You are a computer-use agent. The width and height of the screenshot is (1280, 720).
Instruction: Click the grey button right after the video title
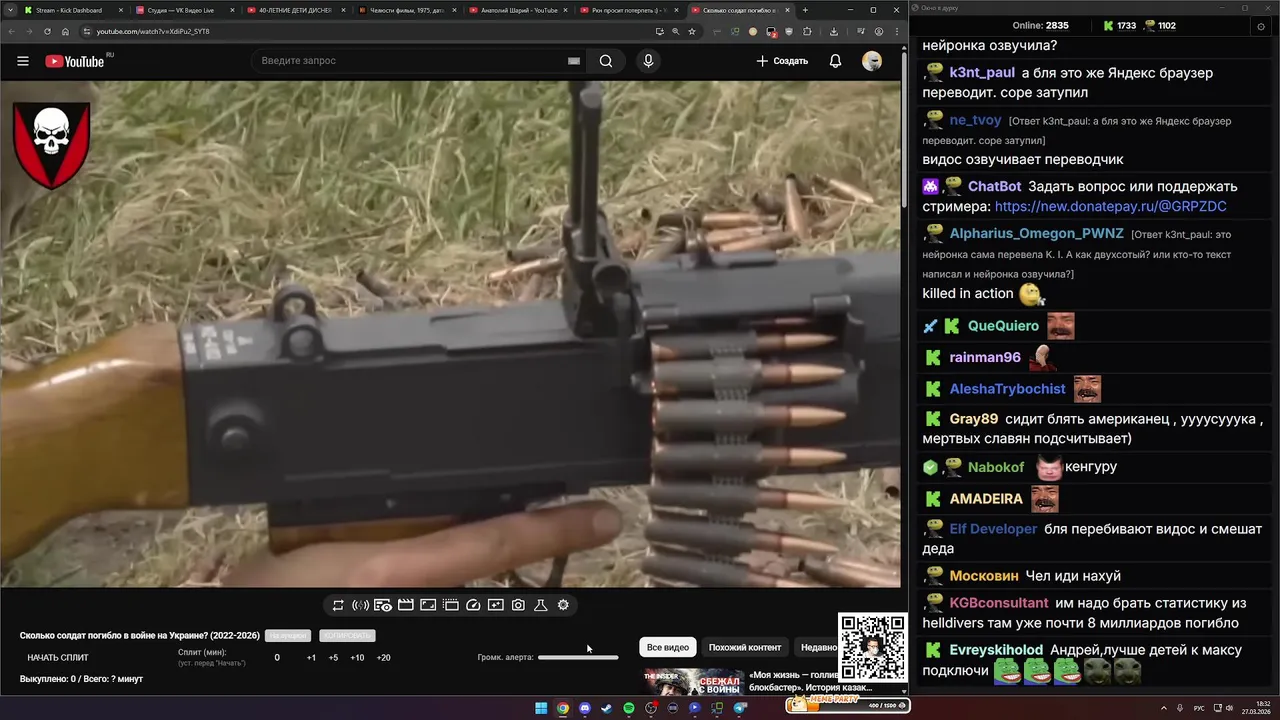(288, 636)
